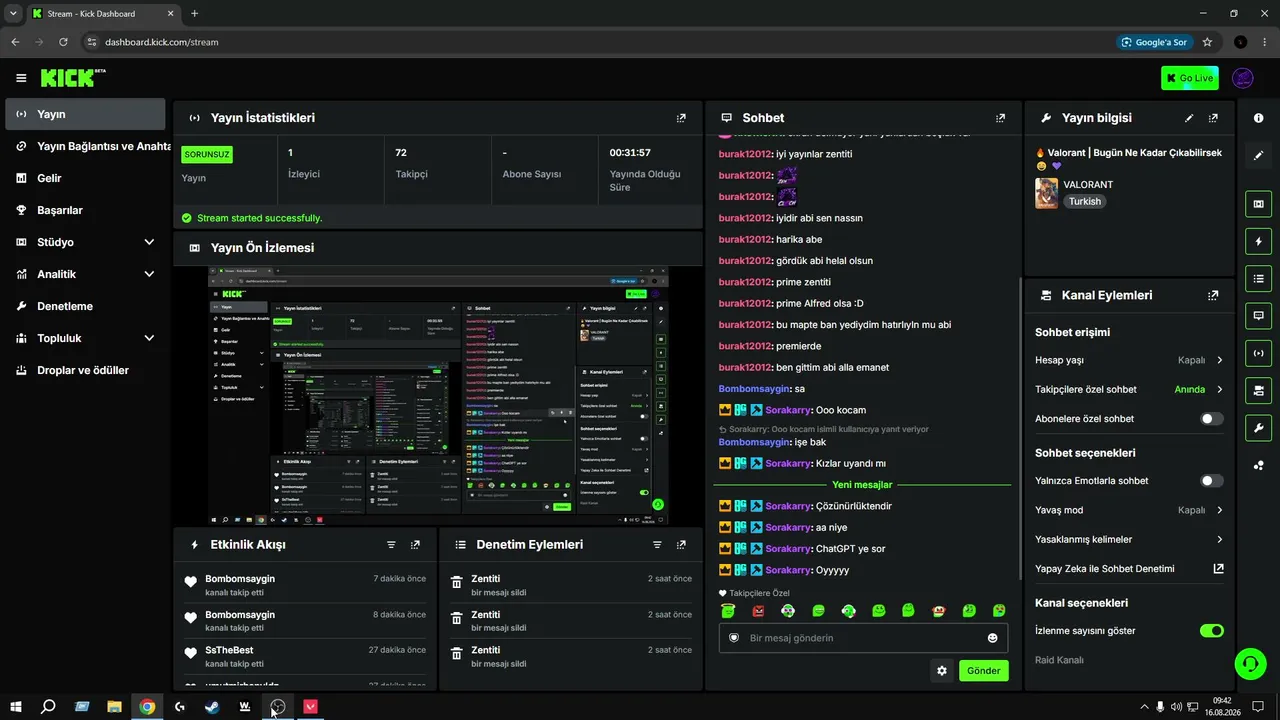Insert the angel halo emote
The image size is (1280, 720).
729,610
